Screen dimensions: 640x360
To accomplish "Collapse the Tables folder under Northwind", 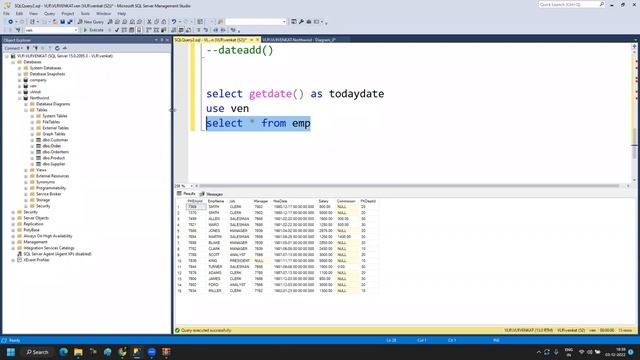I will [x=26, y=110].
